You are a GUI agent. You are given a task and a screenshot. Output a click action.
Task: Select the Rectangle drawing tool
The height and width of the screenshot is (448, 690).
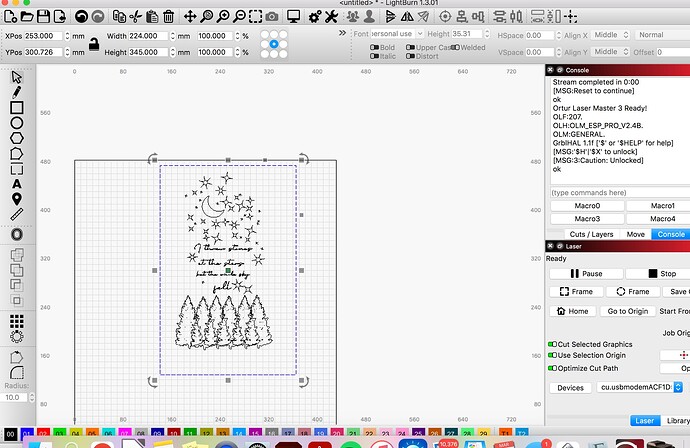click(x=17, y=108)
